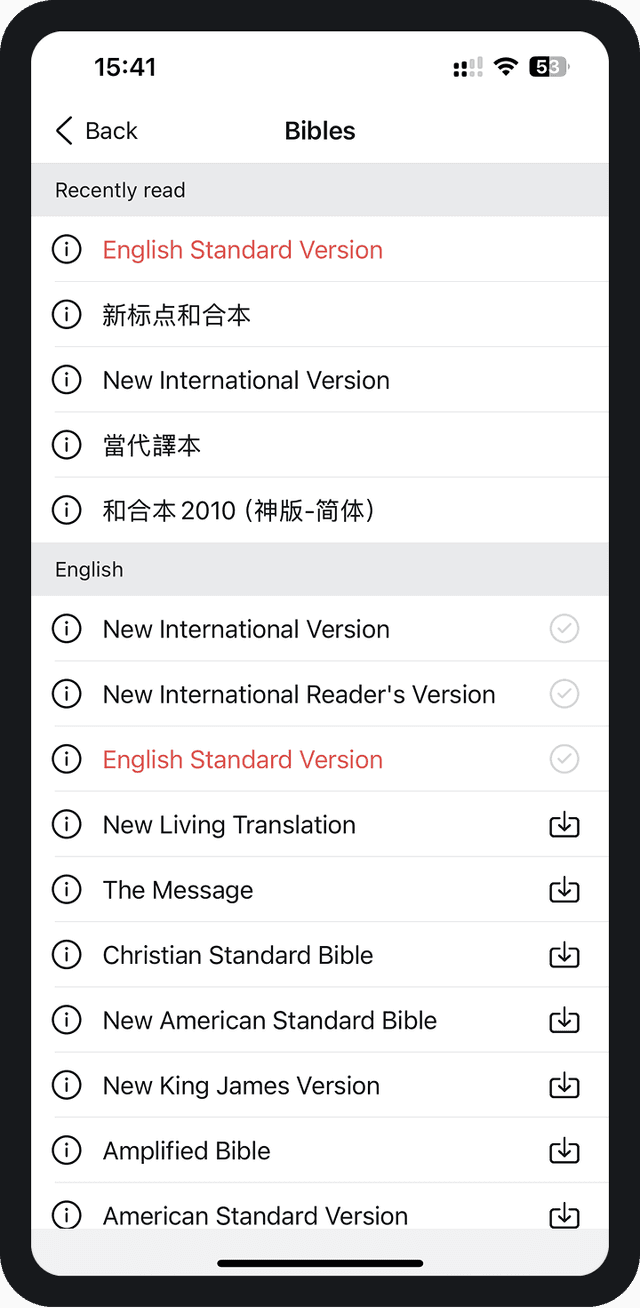Download The Message Bible

pos(564,889)
